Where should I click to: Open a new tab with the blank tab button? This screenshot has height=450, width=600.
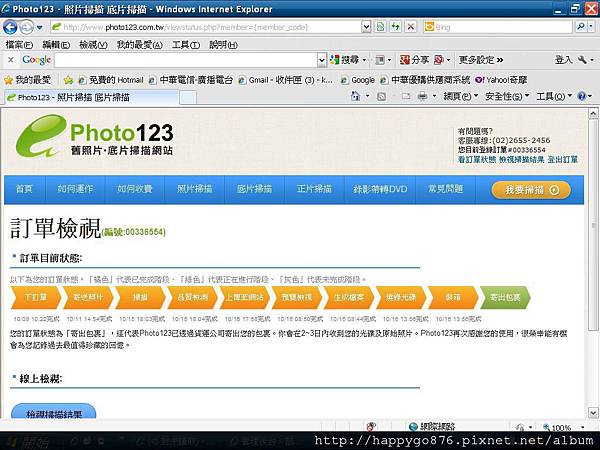[x=188, y=98]
